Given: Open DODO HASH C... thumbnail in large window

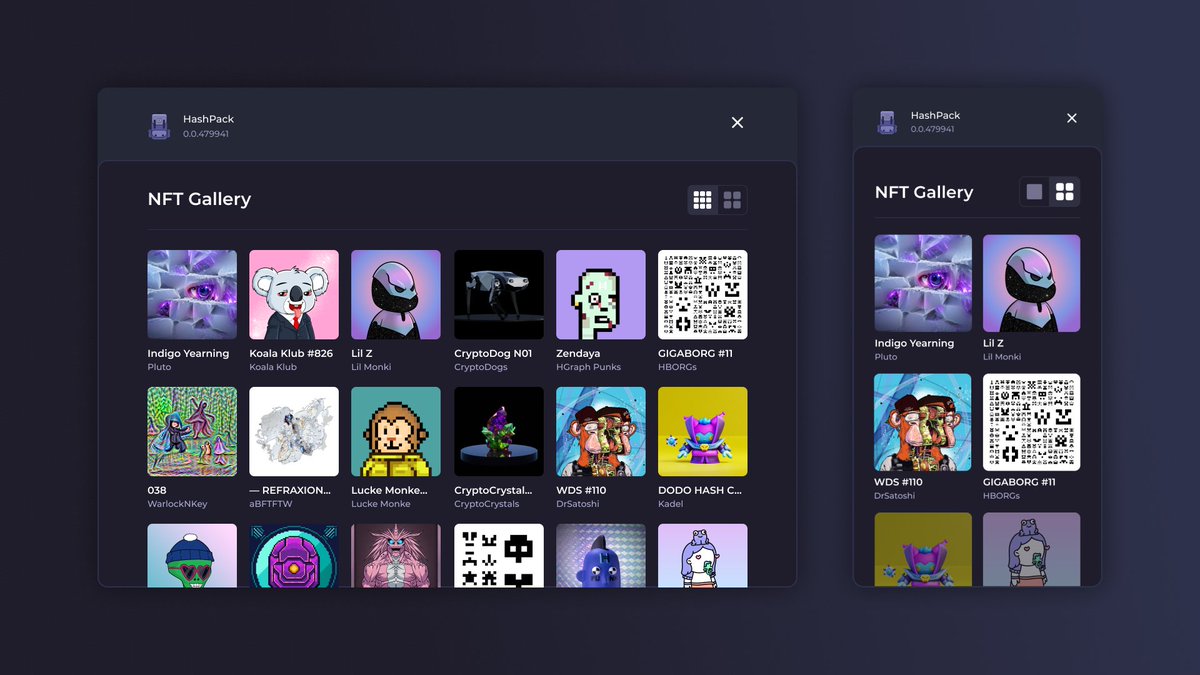Looking at the screenshot, I should tap(703, 431).
